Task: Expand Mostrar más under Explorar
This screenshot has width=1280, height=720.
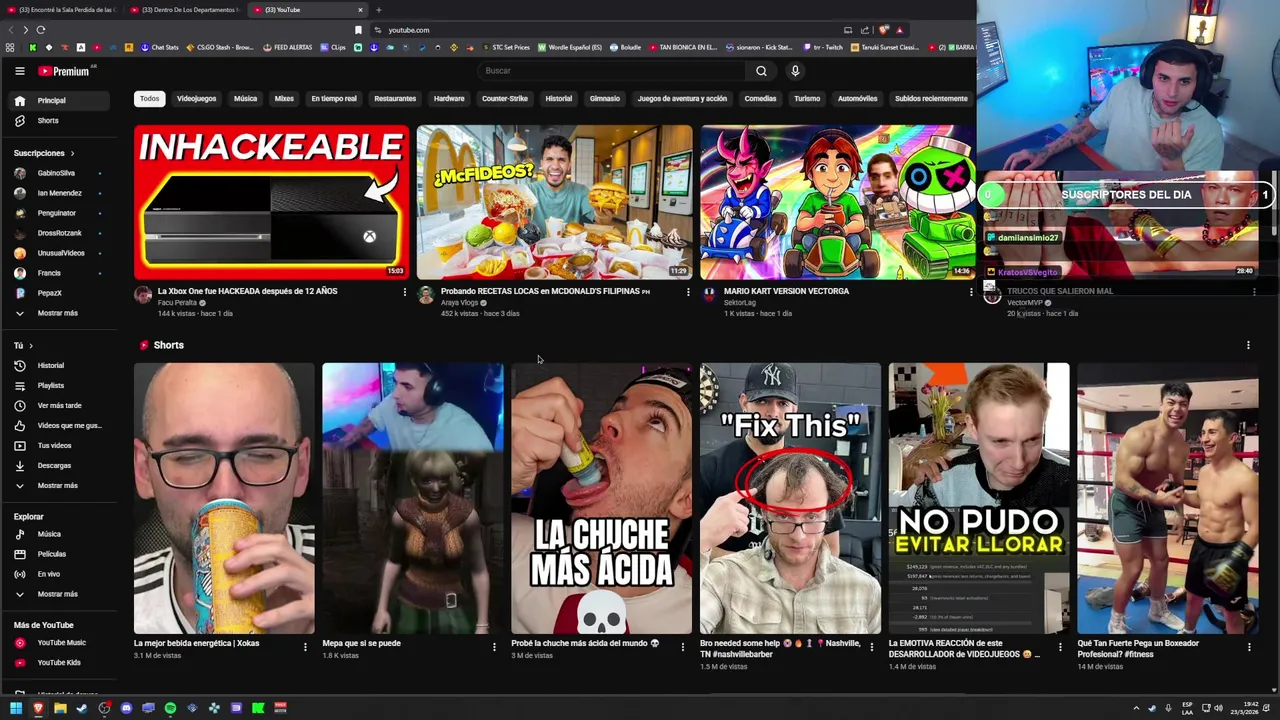Action: click(57, 594)
